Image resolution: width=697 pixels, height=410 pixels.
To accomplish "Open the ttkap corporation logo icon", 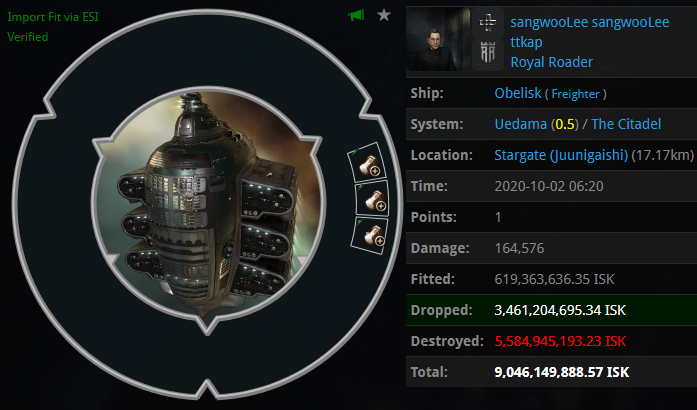I will point(488,22).
